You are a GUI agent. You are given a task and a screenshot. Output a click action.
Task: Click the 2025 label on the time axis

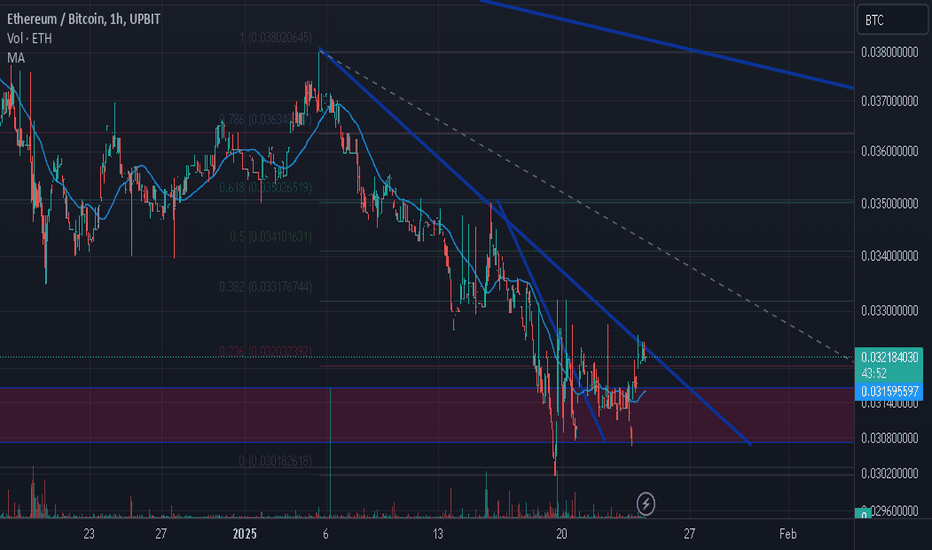click(245, 534)
